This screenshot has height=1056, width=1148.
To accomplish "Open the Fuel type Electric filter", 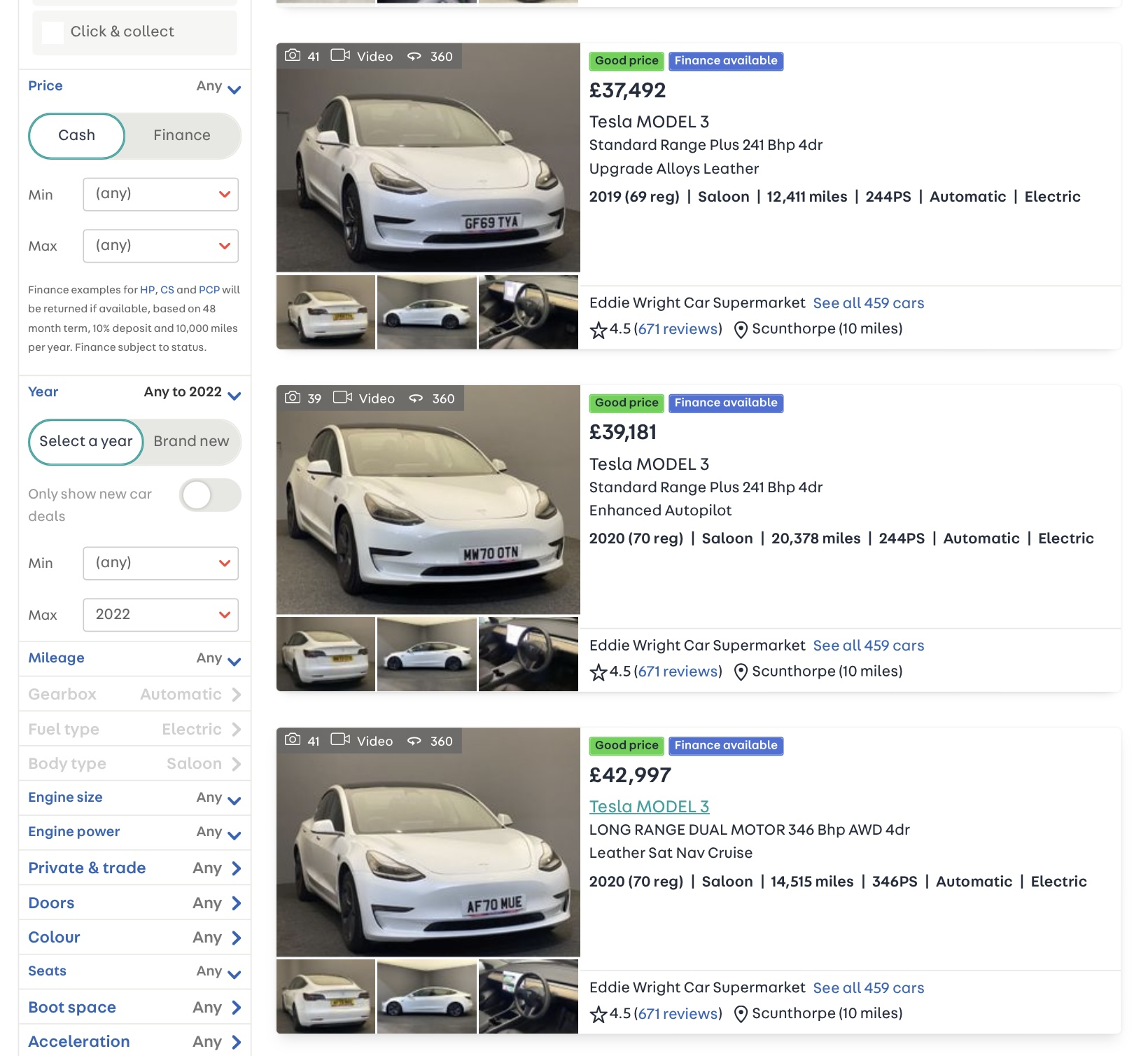I will [x=134, y=730].
